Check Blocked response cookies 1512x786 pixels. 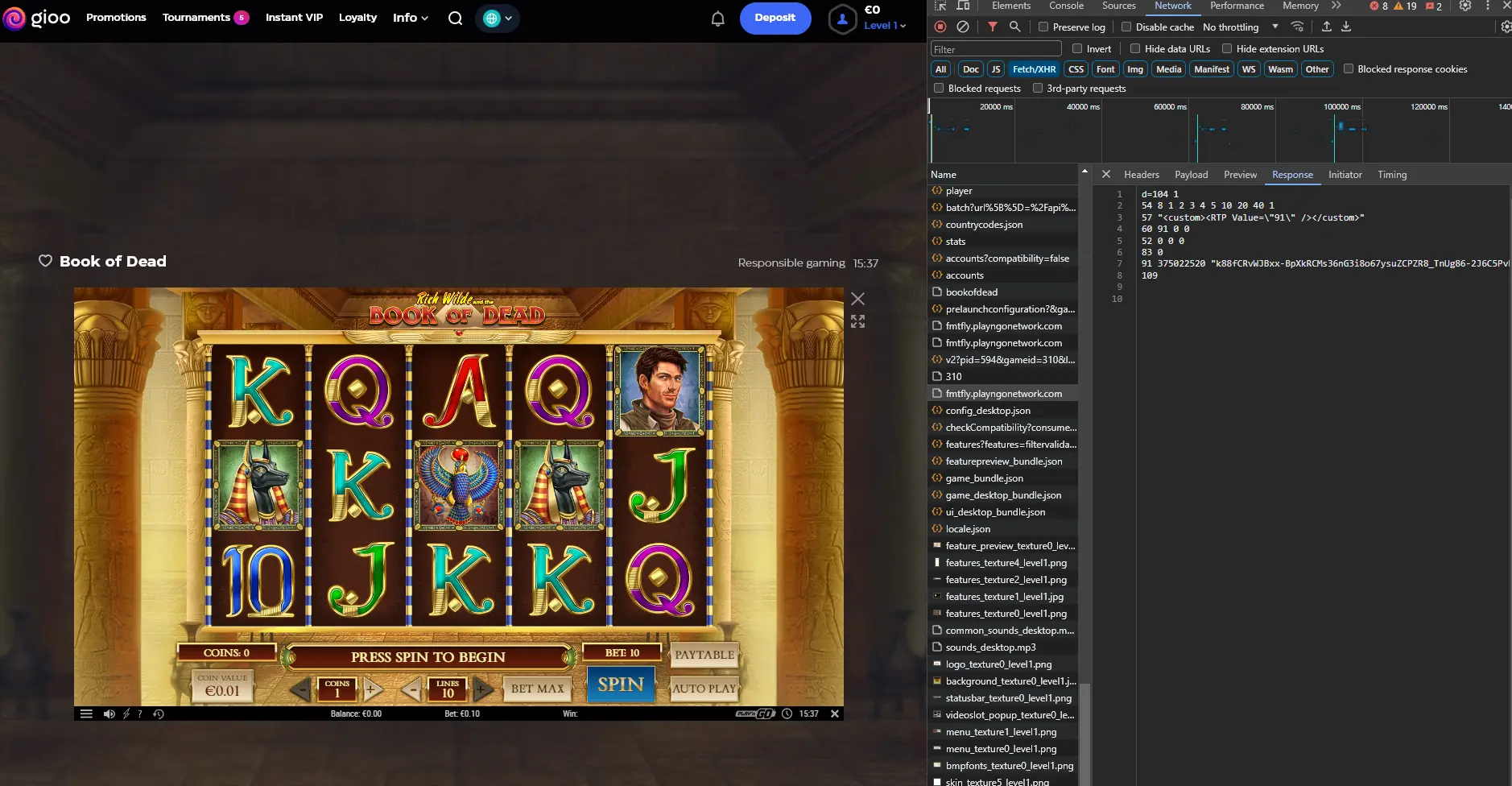pos(1349,68)
